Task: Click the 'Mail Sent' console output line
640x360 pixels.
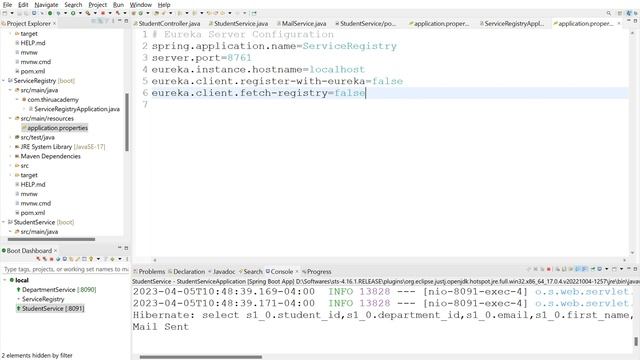Action: pyautogui.click(x=161, y=327)
